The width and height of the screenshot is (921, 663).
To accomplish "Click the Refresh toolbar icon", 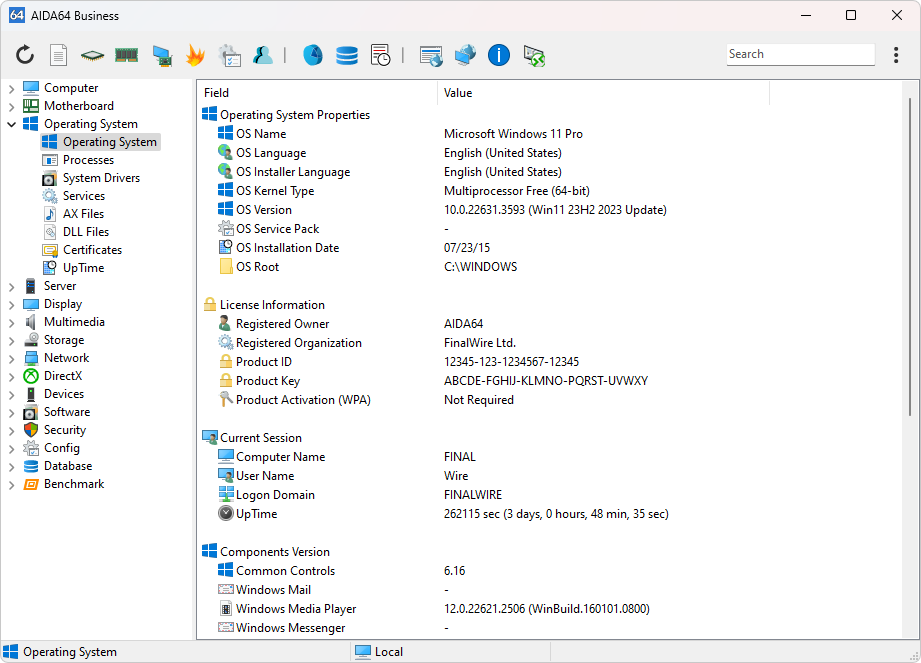I will pyautogui.click(x=25, y=55).
